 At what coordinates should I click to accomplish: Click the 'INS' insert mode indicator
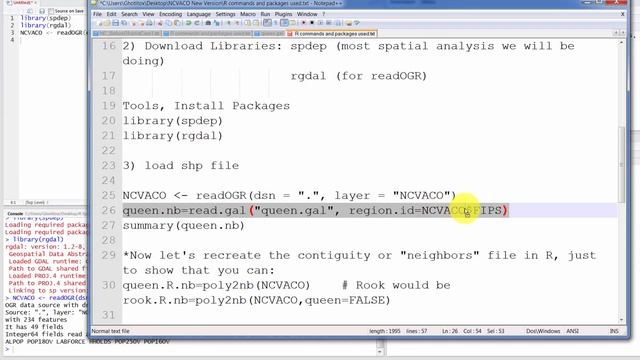pos(614,331)
